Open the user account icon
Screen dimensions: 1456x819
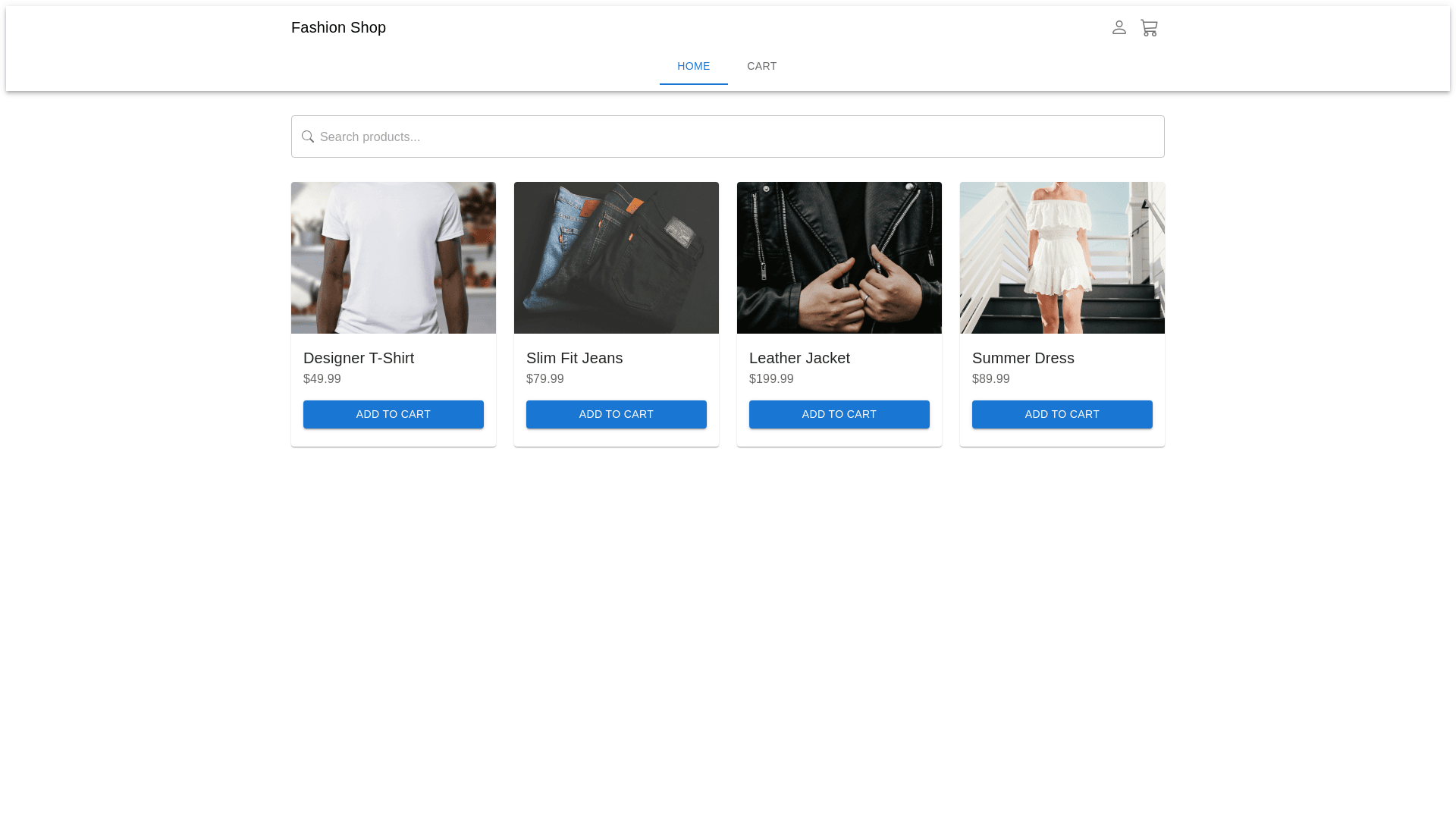[1119, 27]
